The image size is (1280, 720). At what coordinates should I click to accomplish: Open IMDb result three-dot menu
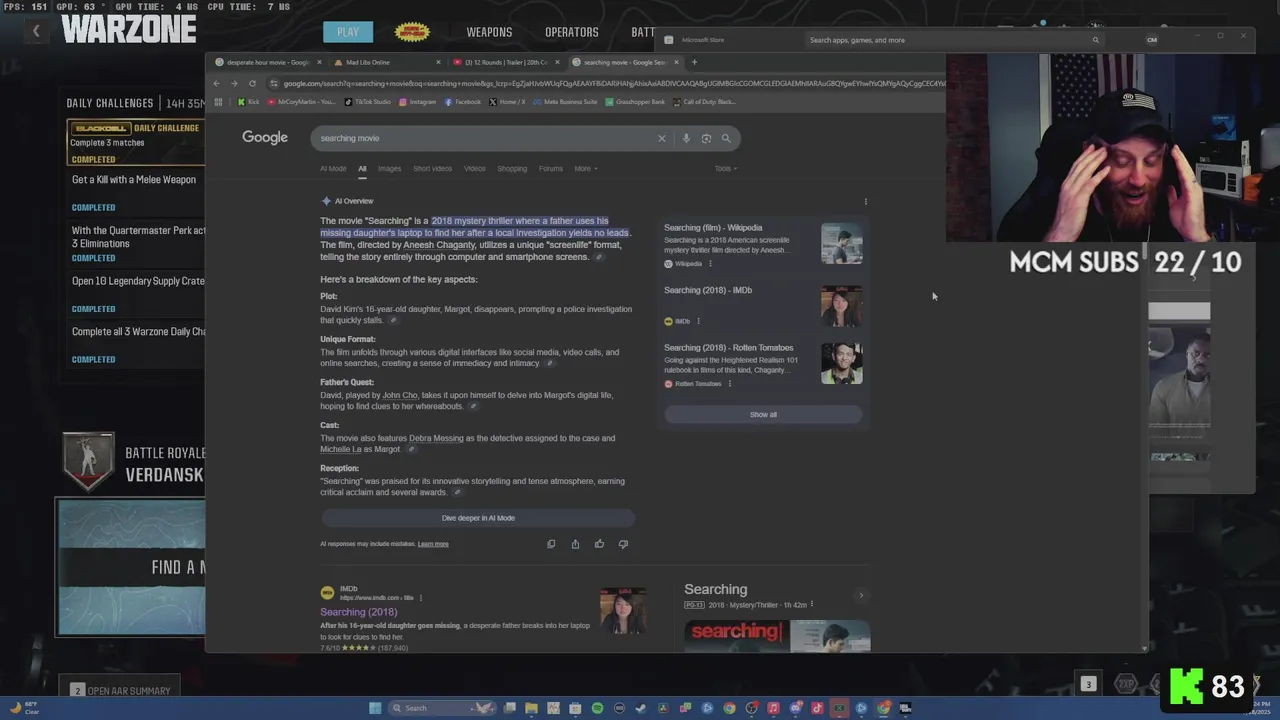click(420, 598)
